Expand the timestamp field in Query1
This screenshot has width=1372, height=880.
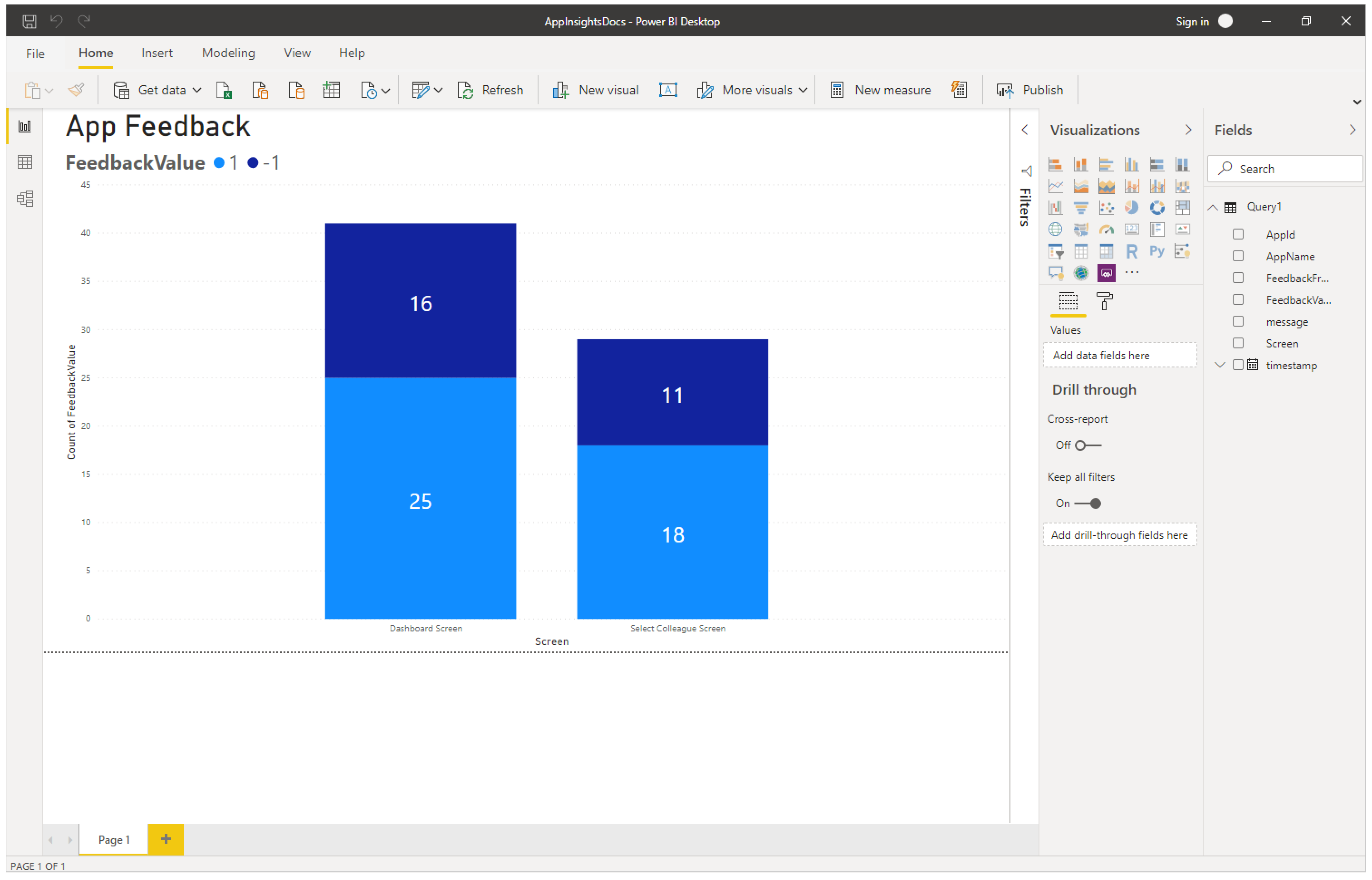click(x=1222, y=364)
